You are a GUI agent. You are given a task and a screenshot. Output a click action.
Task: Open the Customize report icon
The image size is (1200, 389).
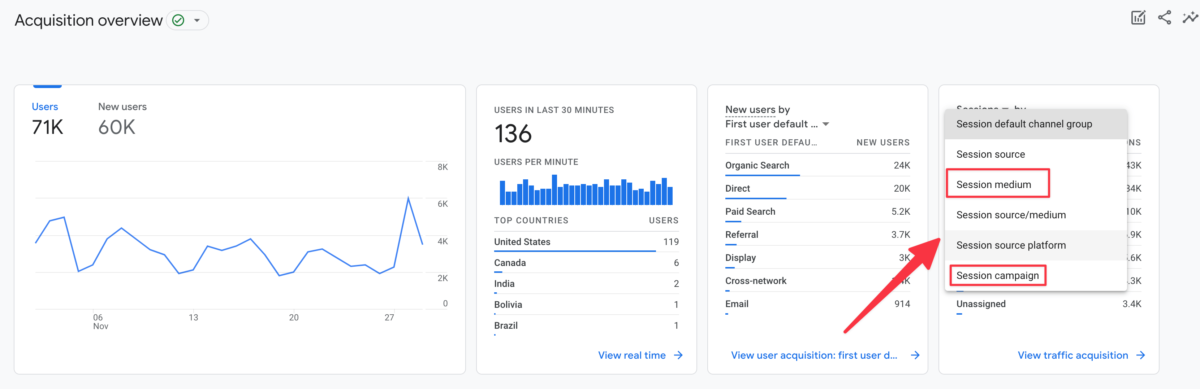pyautogui.click(x=1138, y=17)
